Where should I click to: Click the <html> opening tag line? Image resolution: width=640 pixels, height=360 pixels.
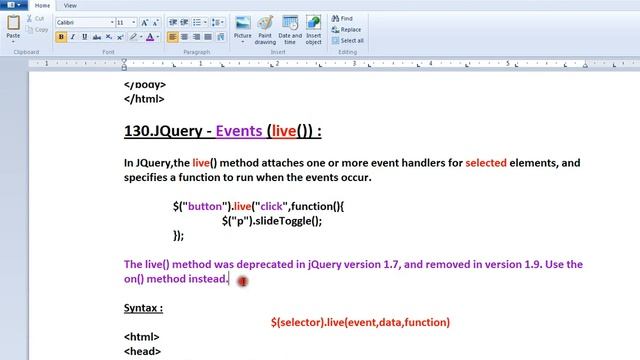pos(142,337)
